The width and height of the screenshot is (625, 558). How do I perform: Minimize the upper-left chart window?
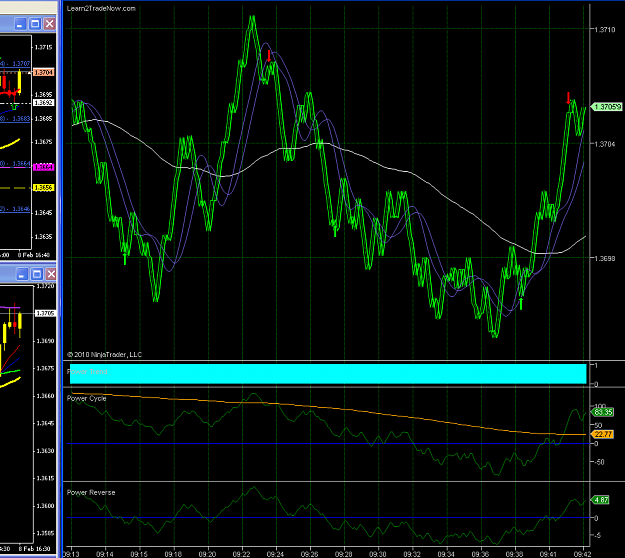[20, 24]
